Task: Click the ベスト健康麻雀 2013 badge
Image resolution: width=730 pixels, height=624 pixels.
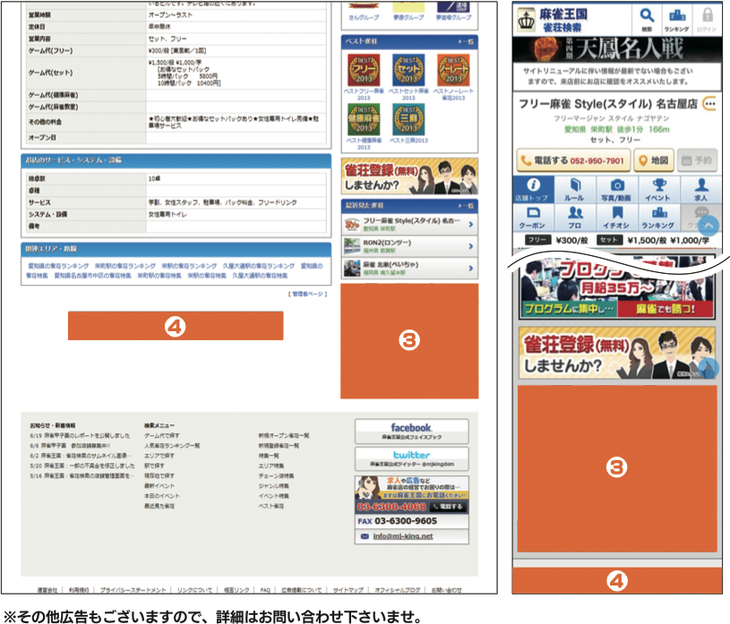Action: 364,119
